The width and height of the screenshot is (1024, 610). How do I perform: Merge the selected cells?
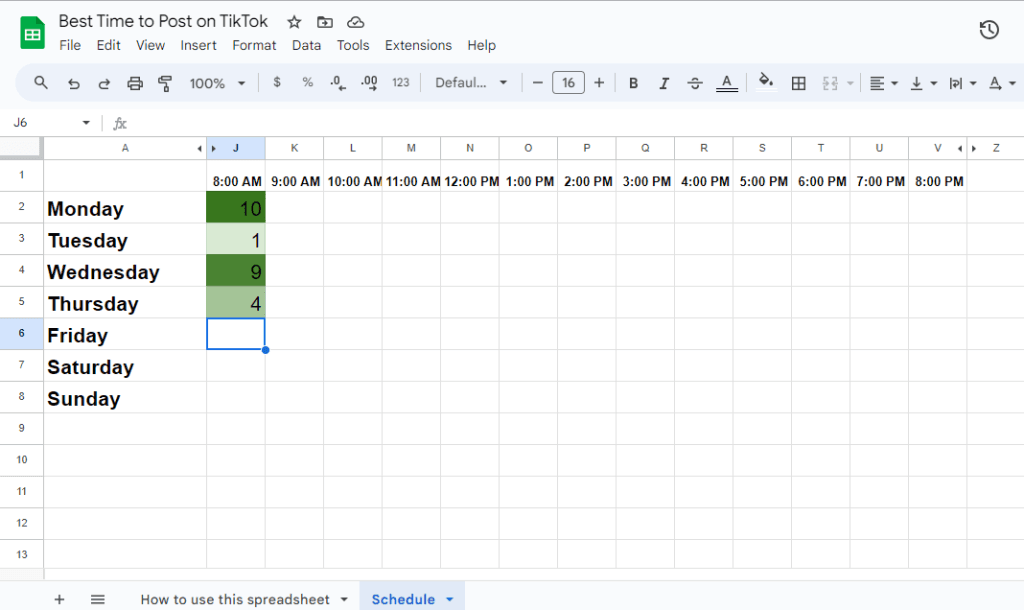point(831,83)
